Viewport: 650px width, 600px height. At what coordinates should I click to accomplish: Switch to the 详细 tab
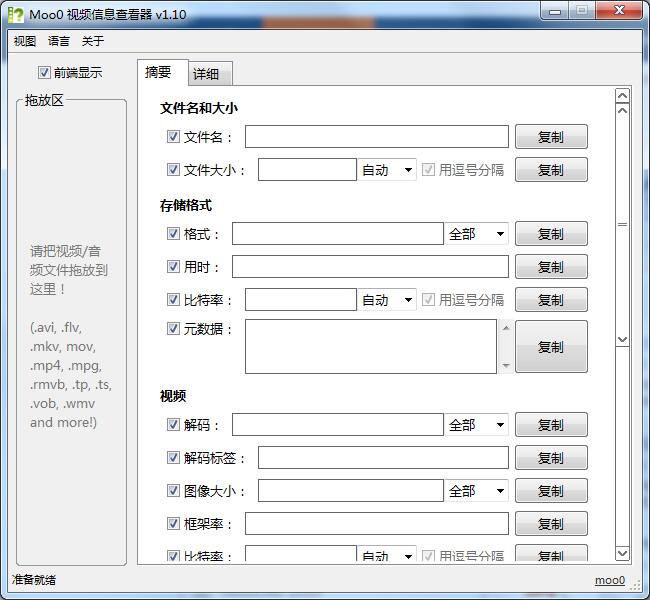coord(211,74)
